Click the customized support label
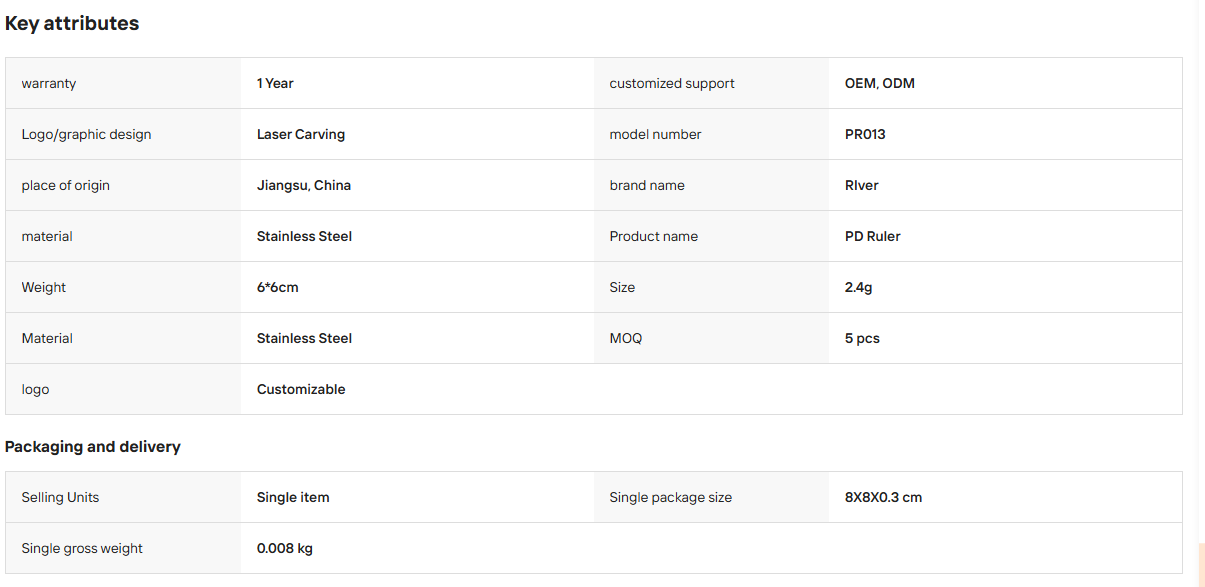1205x587 pixels. point(672,83)
